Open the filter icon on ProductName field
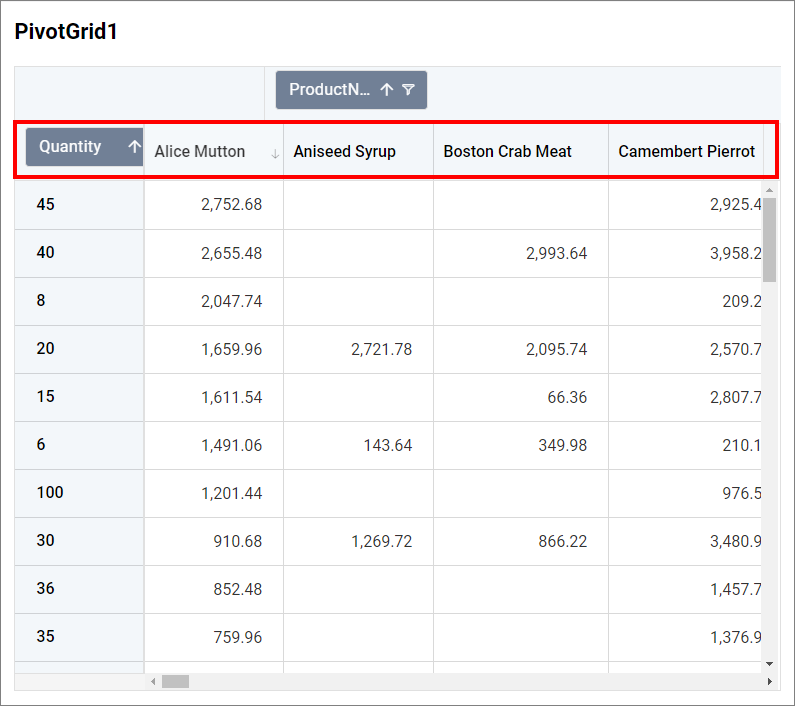This screenshot has height=706, width=795. tap(408, 90)
